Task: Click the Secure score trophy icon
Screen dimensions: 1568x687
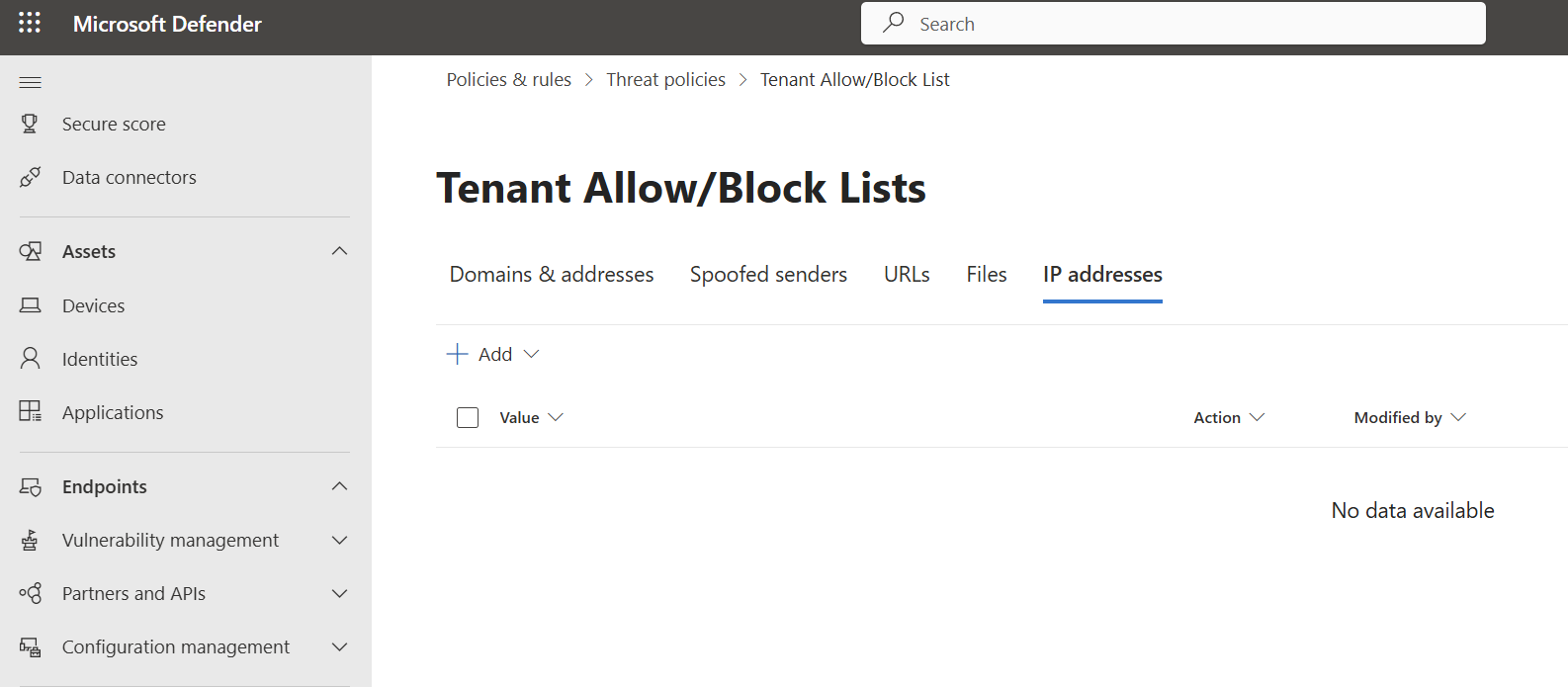Action: (30, 124)
